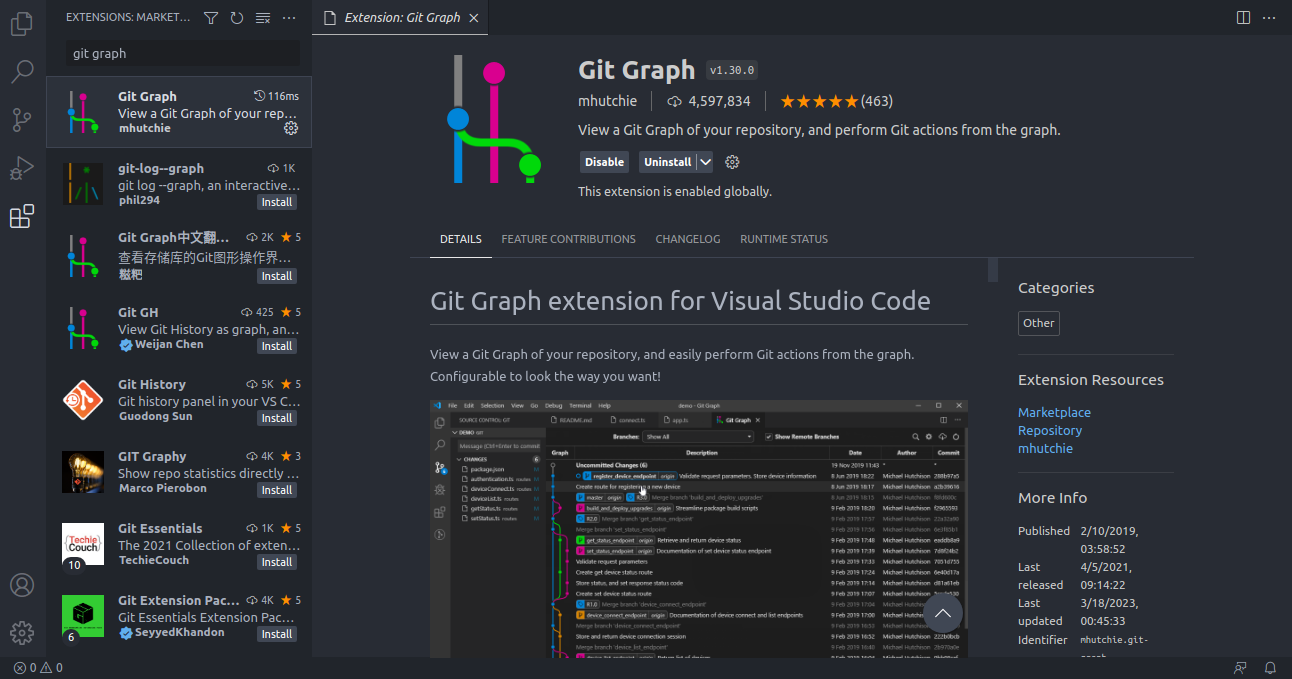Click the extensions search box

point(183,54)
